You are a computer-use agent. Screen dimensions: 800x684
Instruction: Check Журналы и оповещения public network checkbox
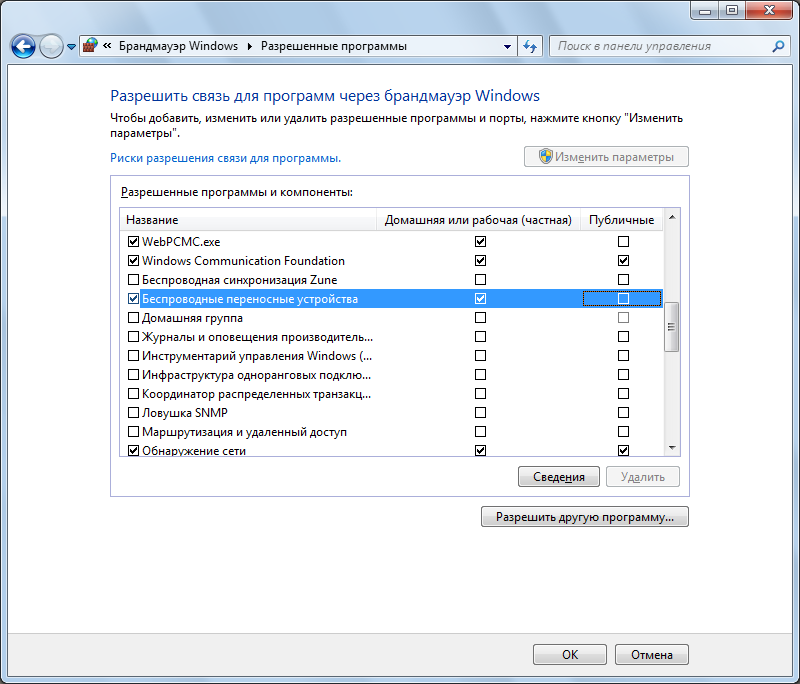[x=623, y=337]
